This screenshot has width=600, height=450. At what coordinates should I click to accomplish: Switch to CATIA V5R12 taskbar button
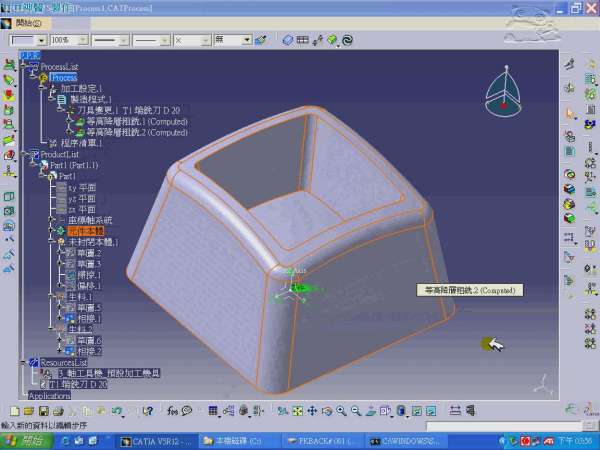tap(154, 440)
